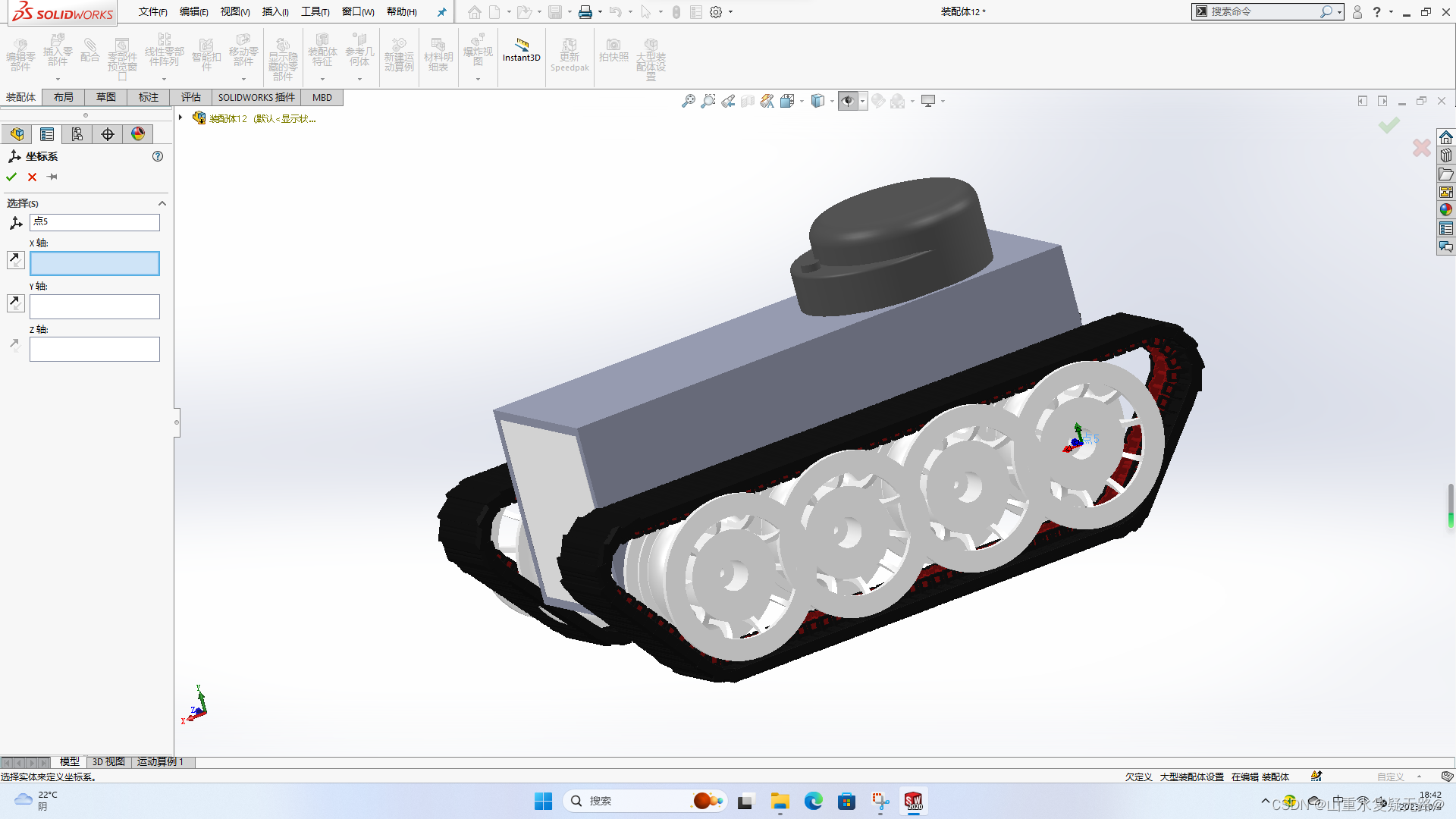Screen dimensions: 1456x819
Task: Open the 插入(I) menu
Action: 275,11
